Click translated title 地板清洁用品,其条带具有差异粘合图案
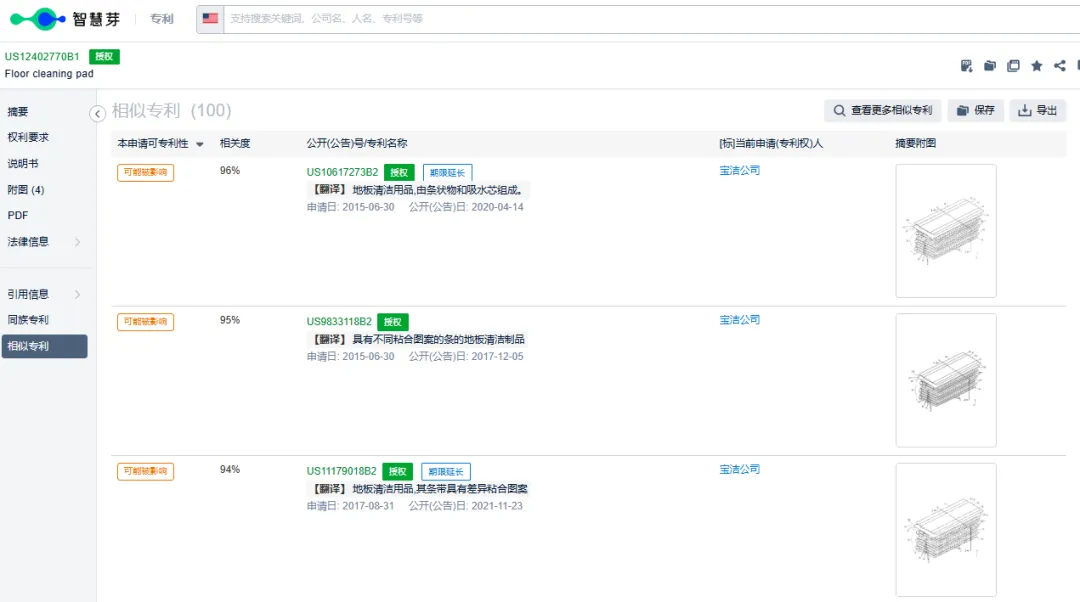The width and height of the screenshot is (1080, 602). click(x=440, y=488)
